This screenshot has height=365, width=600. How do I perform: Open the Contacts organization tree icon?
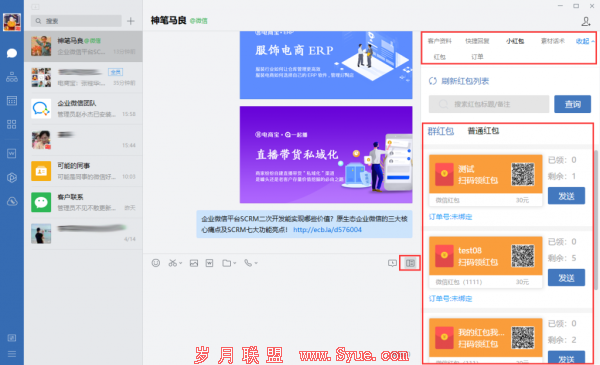point(12,77)
